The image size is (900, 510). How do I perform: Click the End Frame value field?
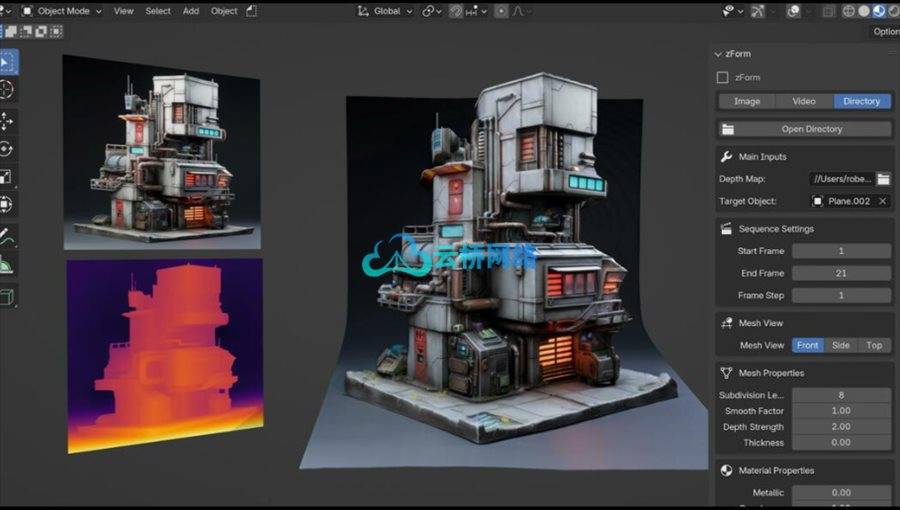tap(841, 273)
